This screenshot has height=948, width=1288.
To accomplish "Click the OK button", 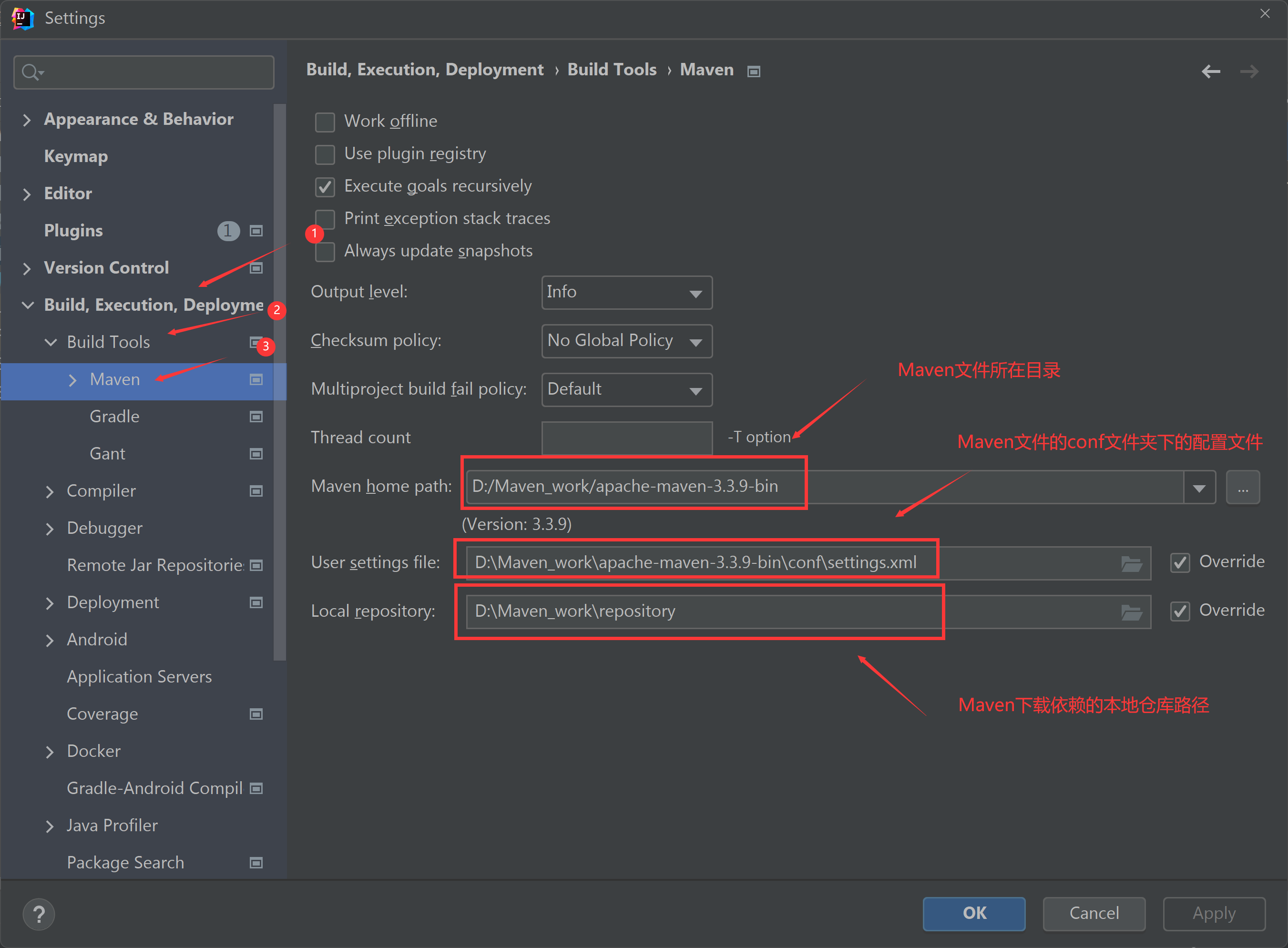I will 973,913.
